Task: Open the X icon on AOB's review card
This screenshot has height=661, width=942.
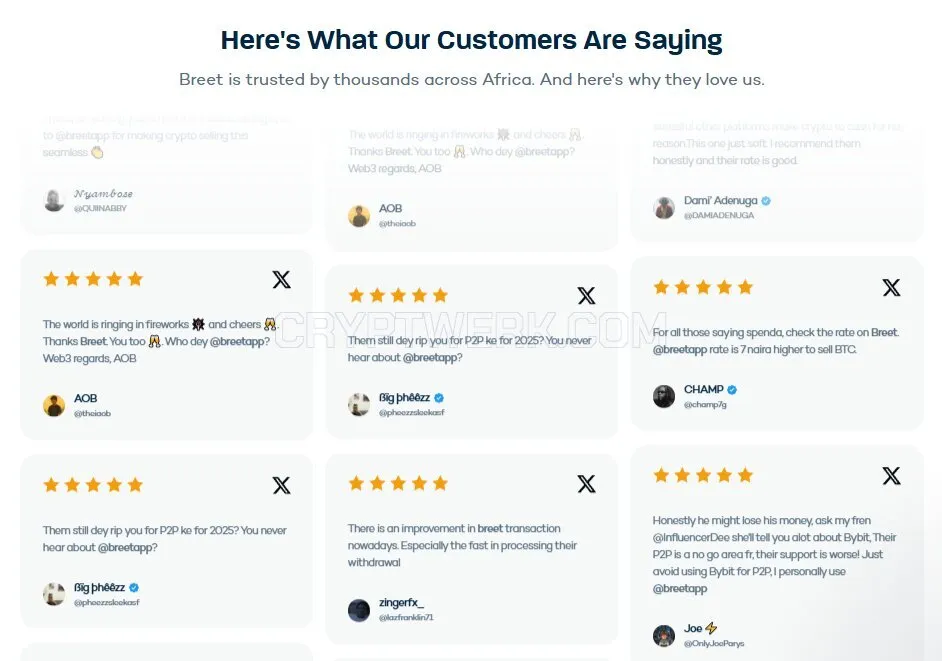Action: point(281,279)
